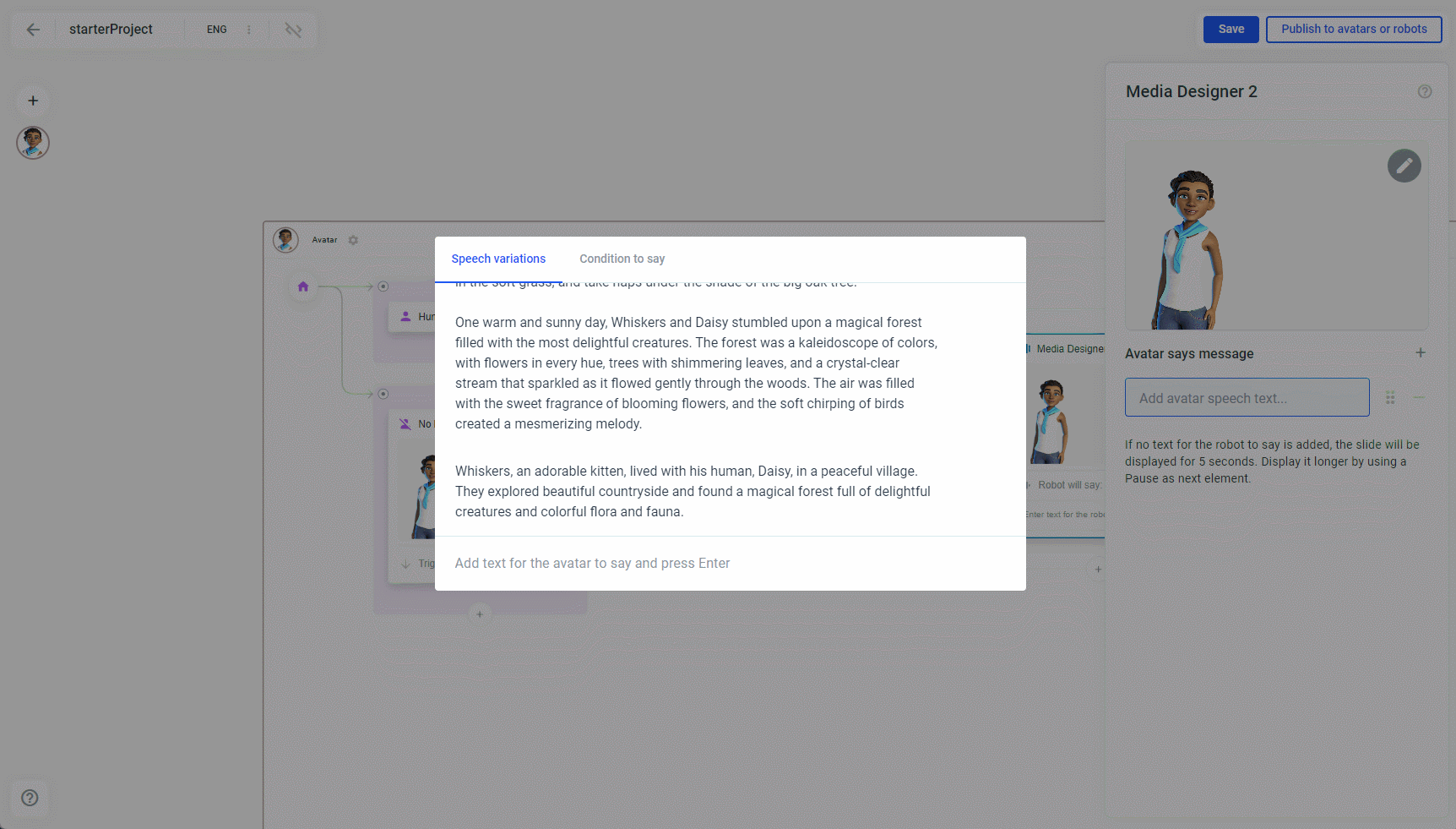Click the pencil edit icon on avatar preview
Image resolution: width=1456 pixels, height=829 pixels.
(x=1404, y=166)
